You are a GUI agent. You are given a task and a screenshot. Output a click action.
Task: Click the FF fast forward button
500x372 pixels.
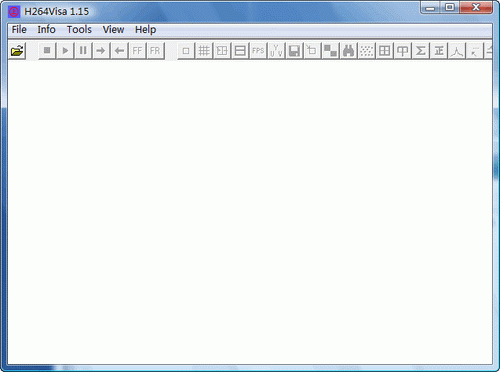137,51
